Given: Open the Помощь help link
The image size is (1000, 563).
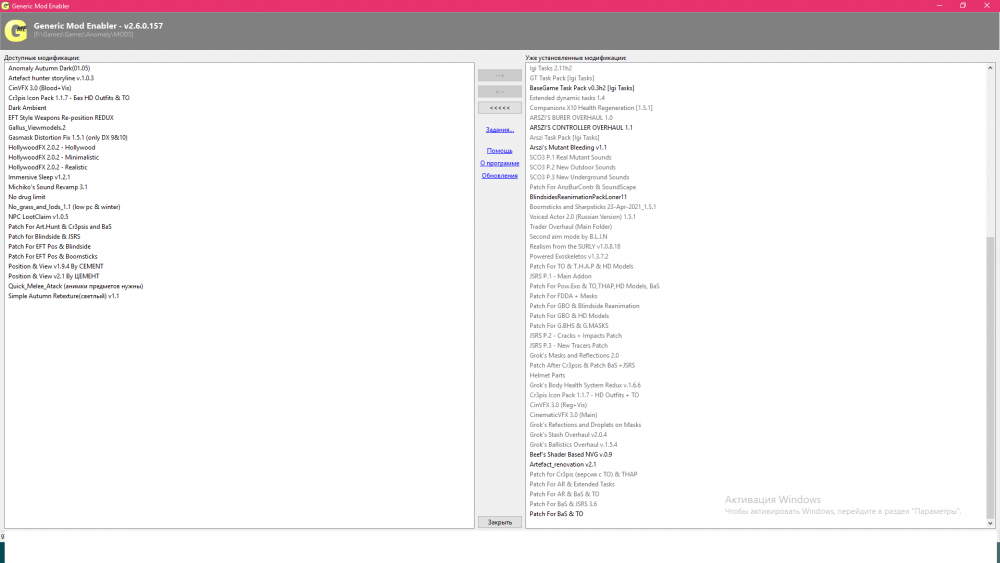Looking at the screenshot, I should [499, 151].
